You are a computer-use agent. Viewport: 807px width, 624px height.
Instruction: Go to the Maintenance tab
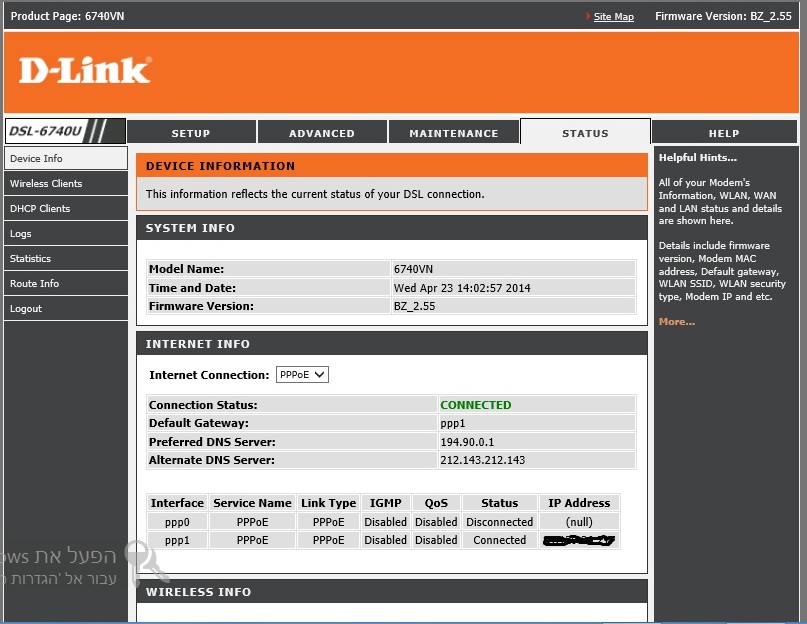[453, 133]
